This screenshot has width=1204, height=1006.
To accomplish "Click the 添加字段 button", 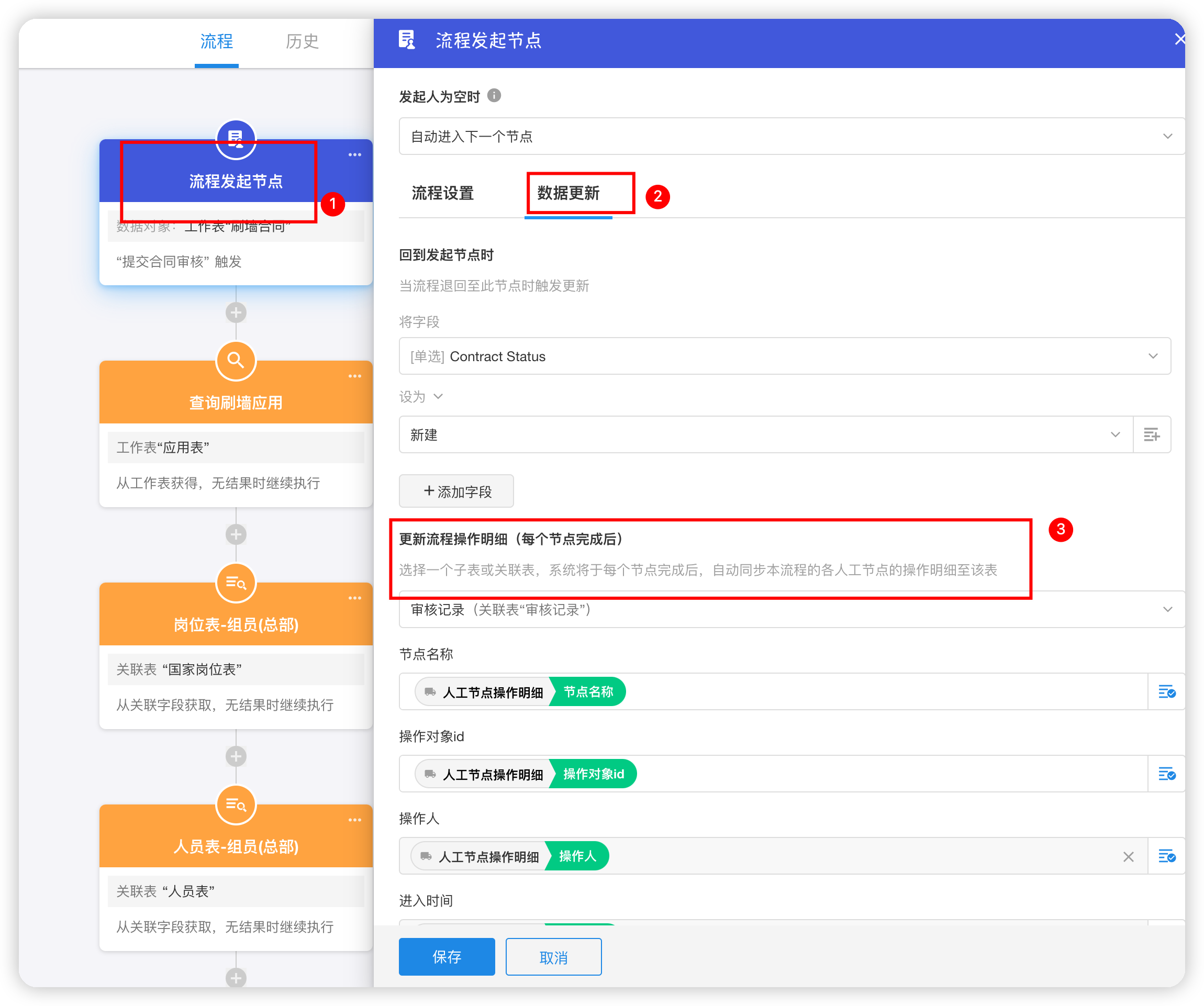I will 456,491.
